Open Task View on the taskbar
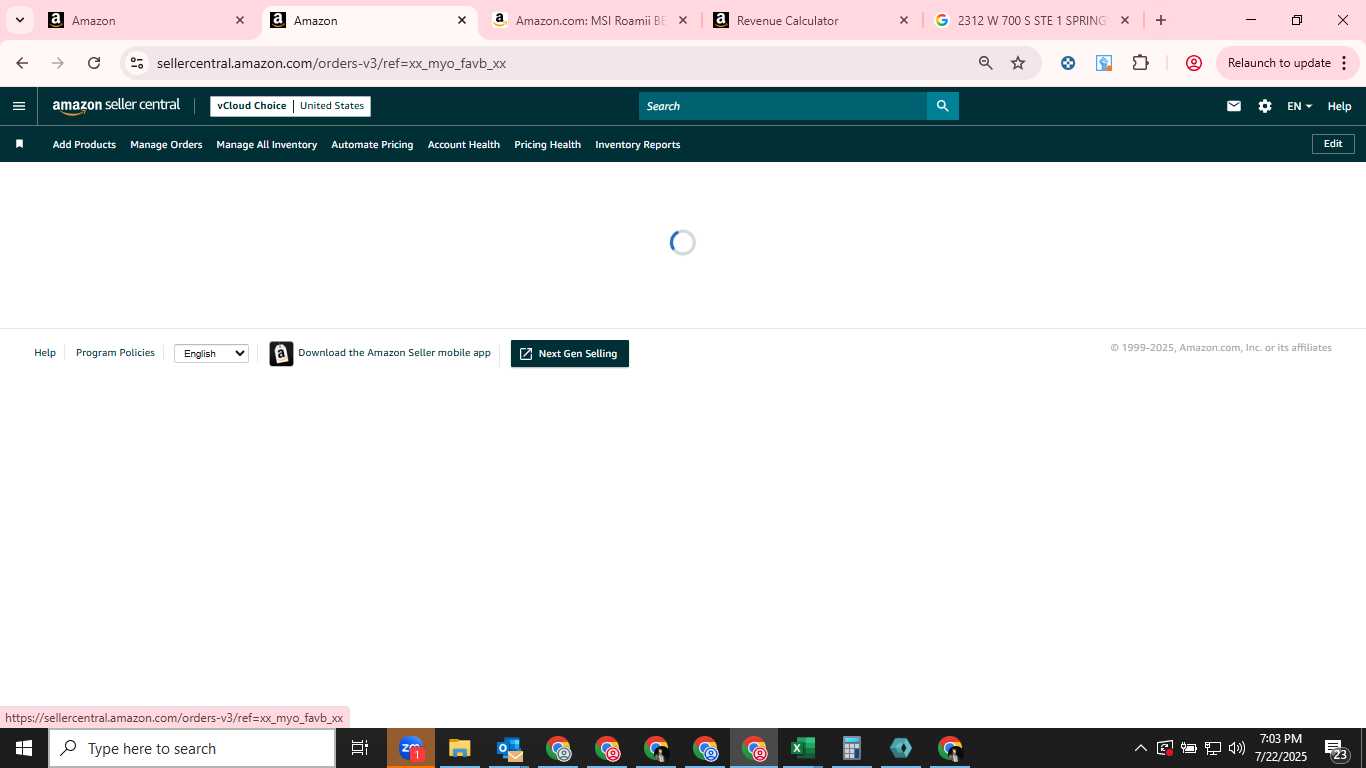The image size is (1366, 768). 360,748
